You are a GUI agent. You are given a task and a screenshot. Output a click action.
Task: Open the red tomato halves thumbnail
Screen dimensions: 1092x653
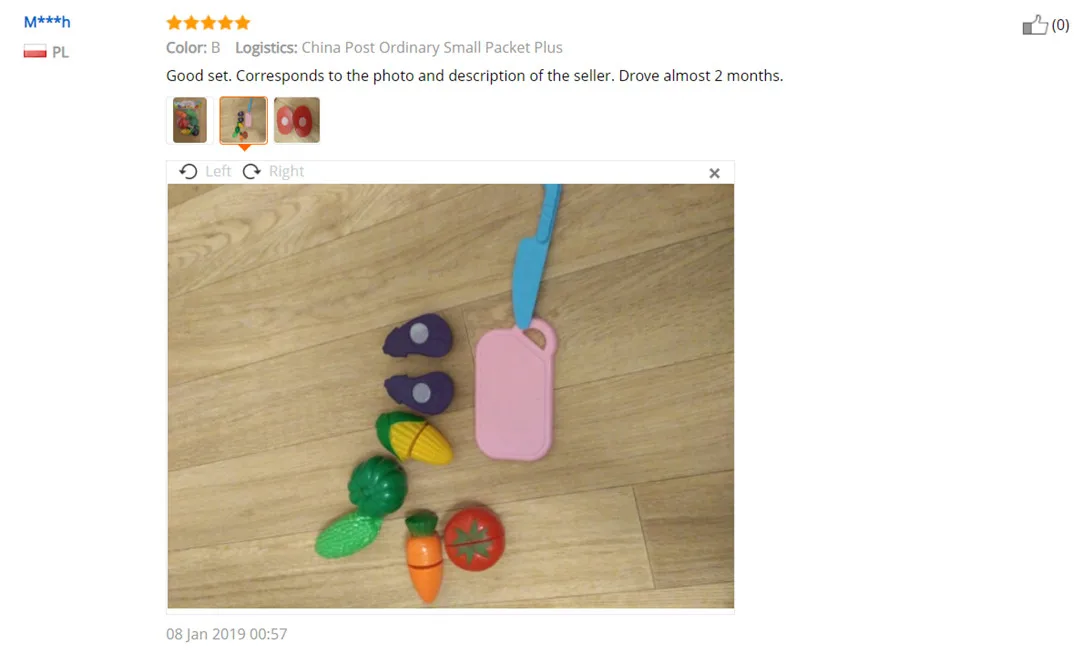click(x=297, y=120)
